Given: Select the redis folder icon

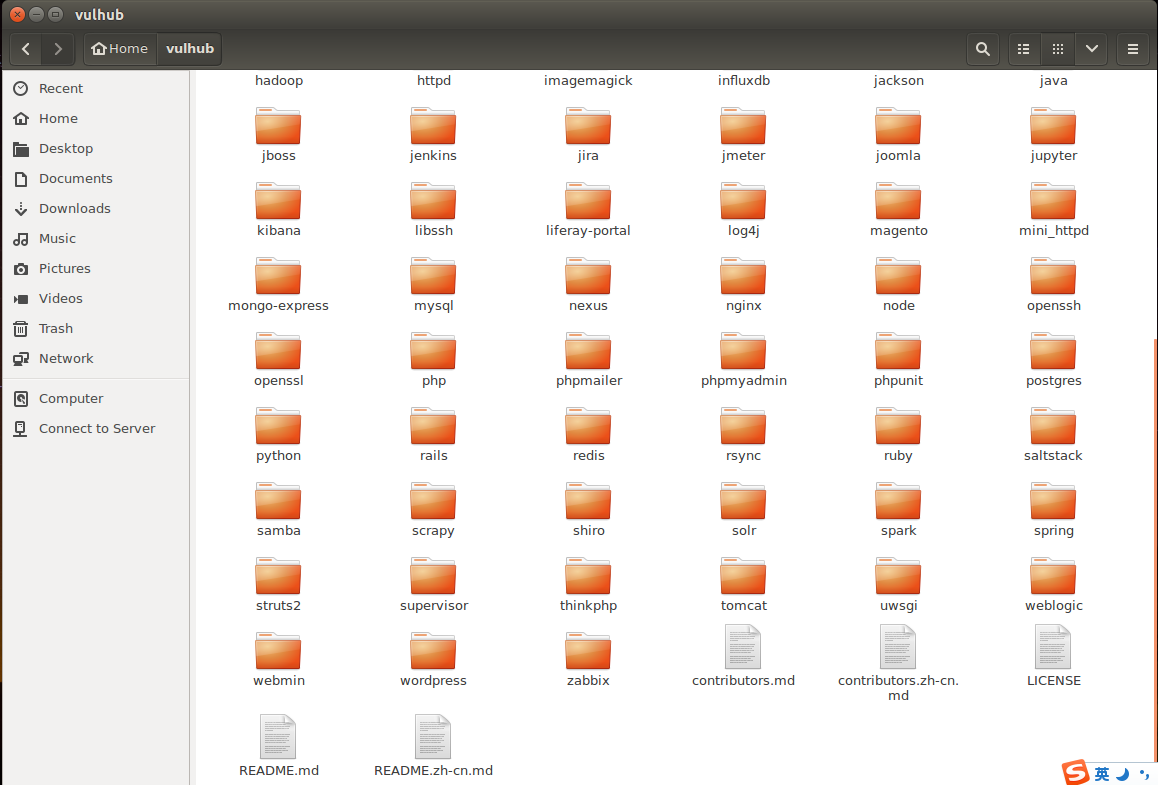Looking at the screenshot, I should click(x=588, y=426).
